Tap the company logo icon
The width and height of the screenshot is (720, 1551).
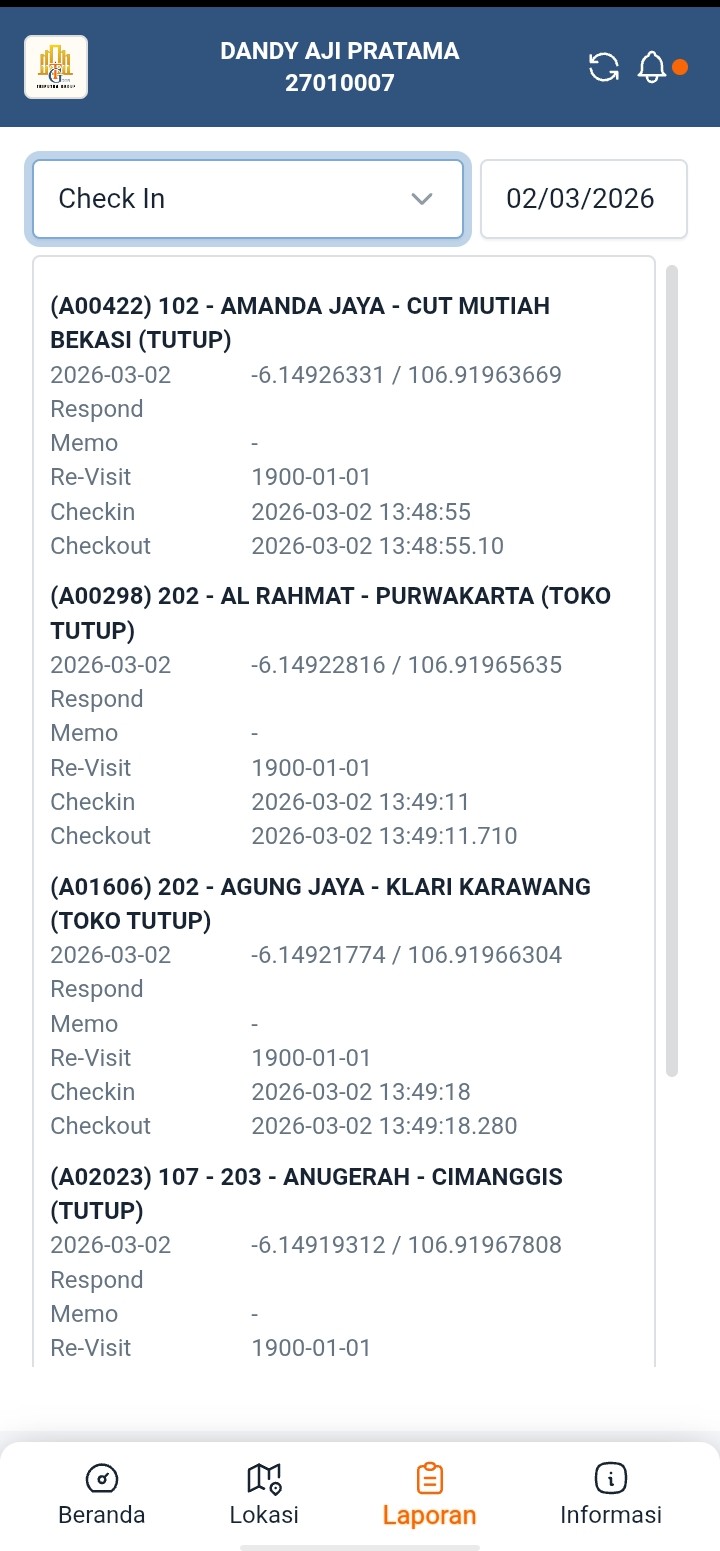click(x=56, y=67)
